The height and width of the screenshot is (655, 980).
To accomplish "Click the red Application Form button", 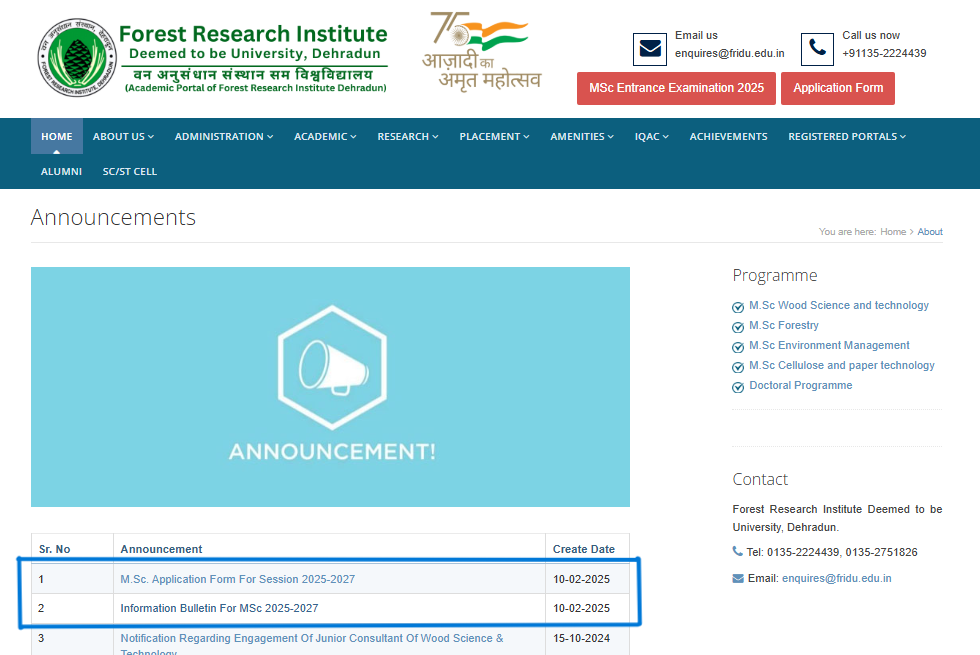I will click(x=838, y=88).
